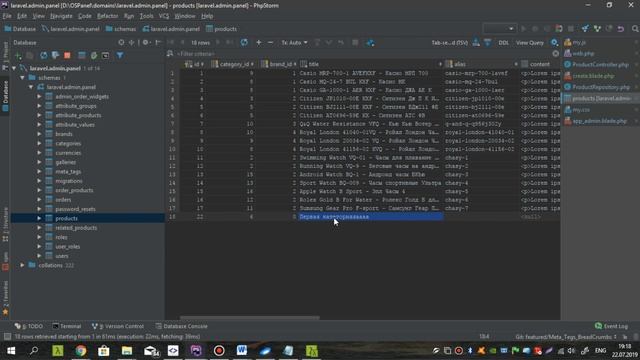This screenshot has width=640, height=360.
Task: Open the File menu
Action: click(7, 16)
